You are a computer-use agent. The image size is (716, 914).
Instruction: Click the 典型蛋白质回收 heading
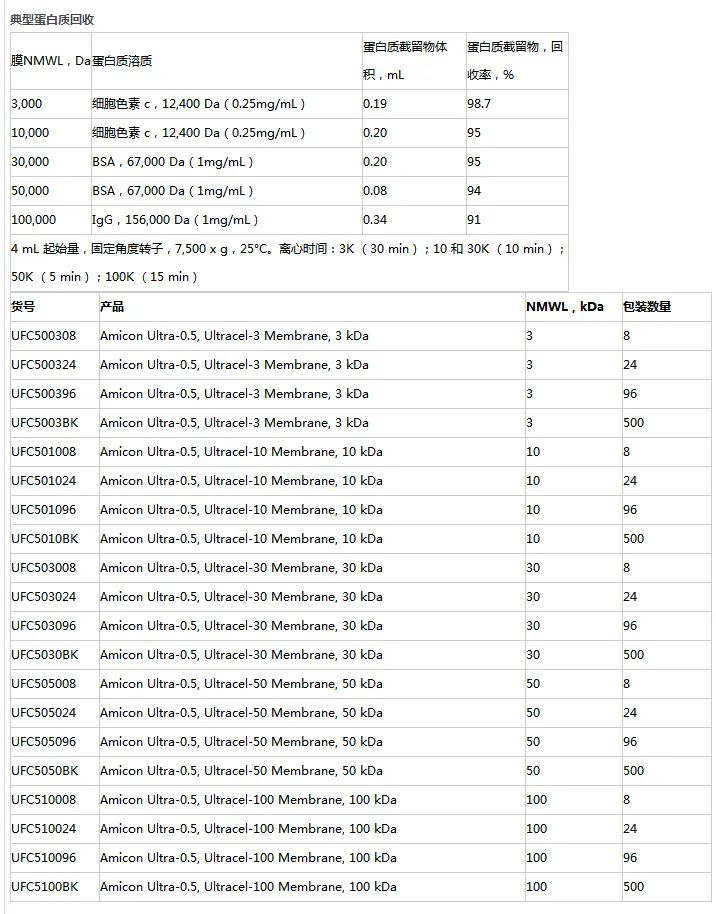pos(52,20)
